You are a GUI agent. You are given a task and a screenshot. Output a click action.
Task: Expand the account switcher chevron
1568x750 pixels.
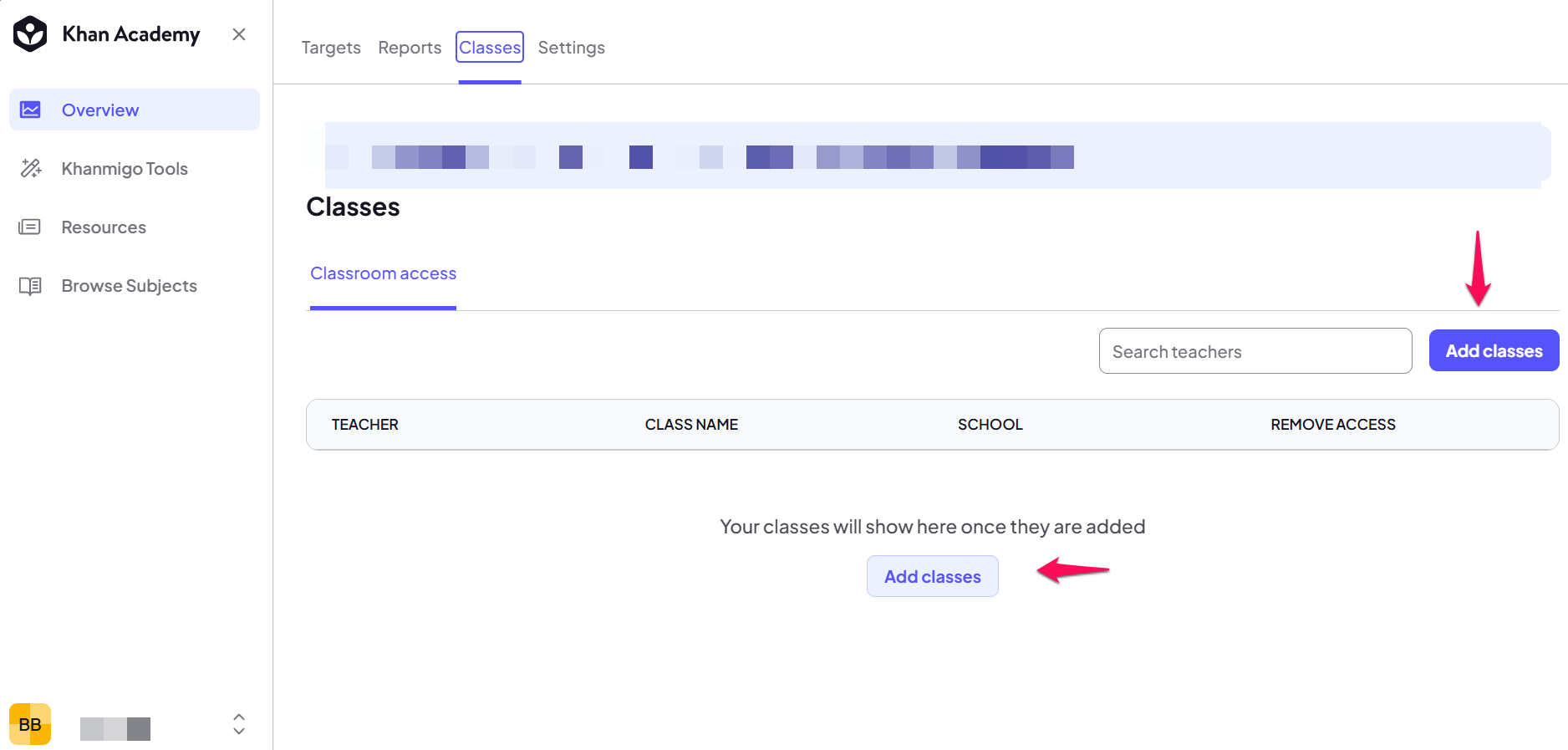pyautogui.click(x=239, y=724)
